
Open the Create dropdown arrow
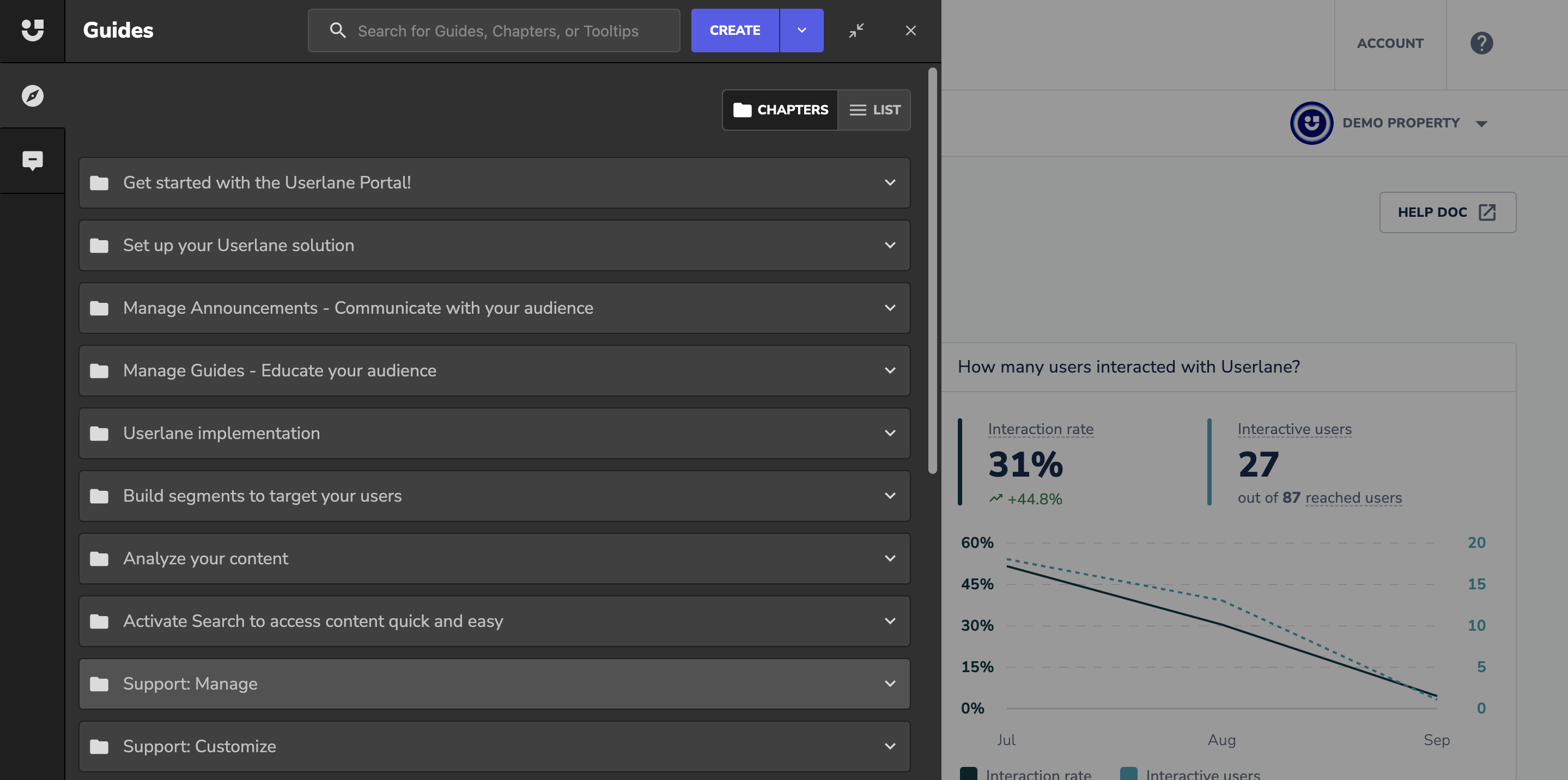(801, 31)
